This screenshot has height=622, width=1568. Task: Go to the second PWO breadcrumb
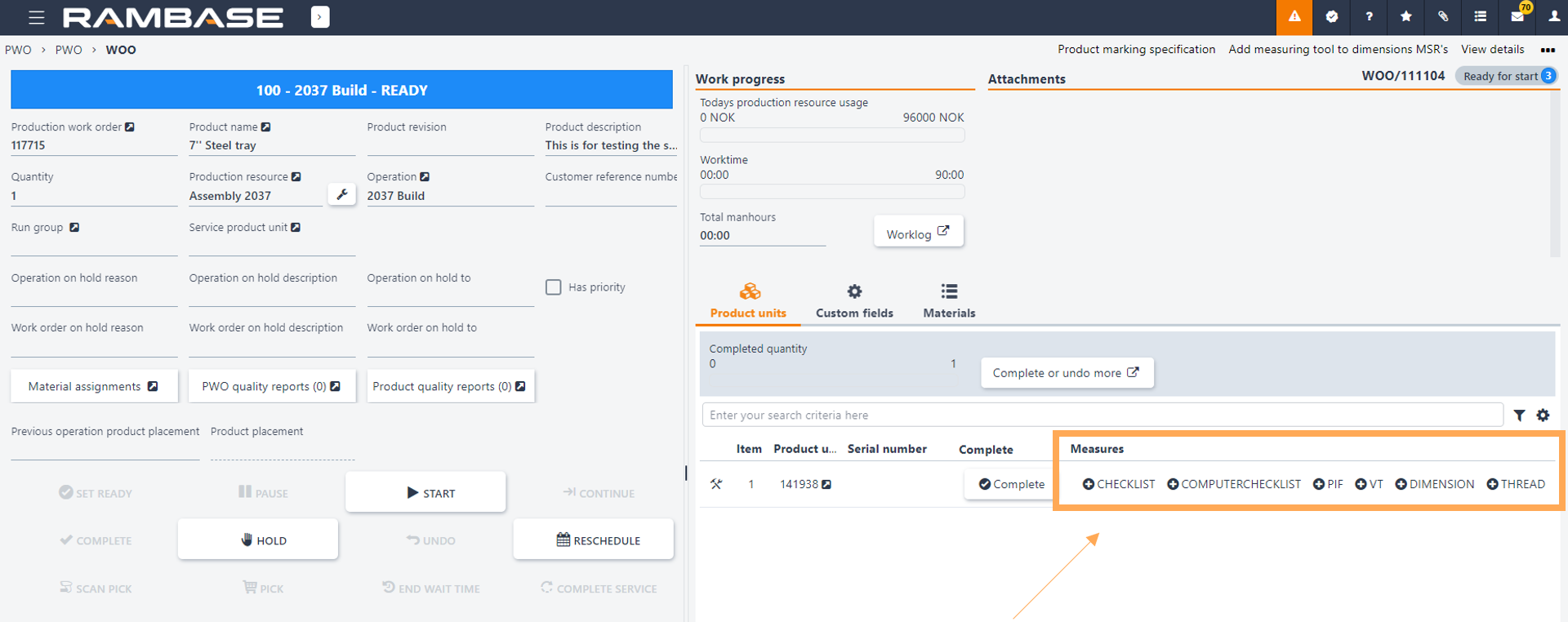[69, 50]
